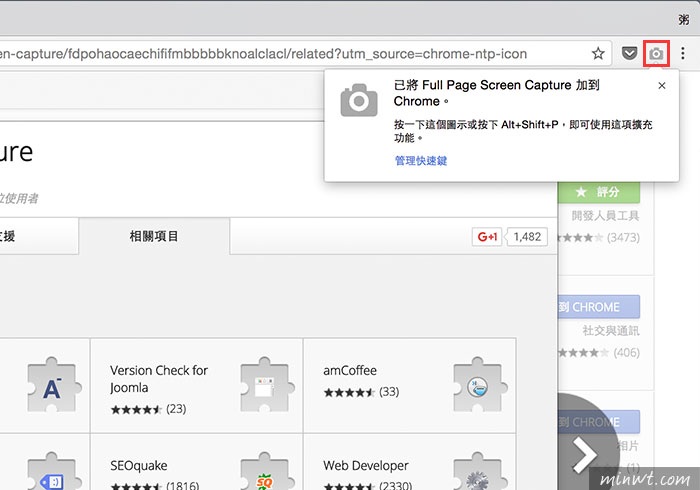The image size is (700, 490).
Task: Click the puzzle icon with letter A
Action: [54, 386]
